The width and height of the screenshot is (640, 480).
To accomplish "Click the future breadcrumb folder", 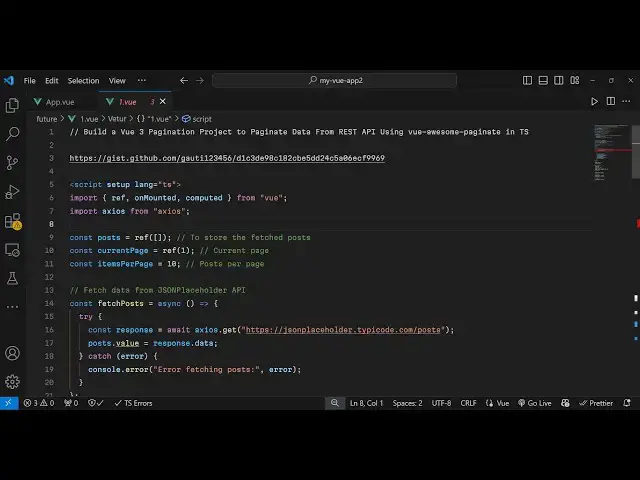I will [47, 119].
